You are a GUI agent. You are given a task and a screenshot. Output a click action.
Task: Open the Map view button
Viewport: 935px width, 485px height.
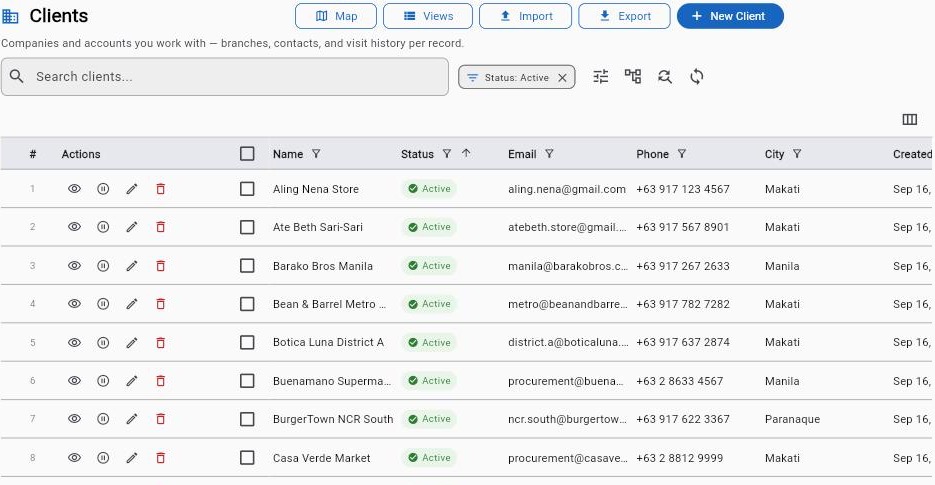(x=336, y=16)
